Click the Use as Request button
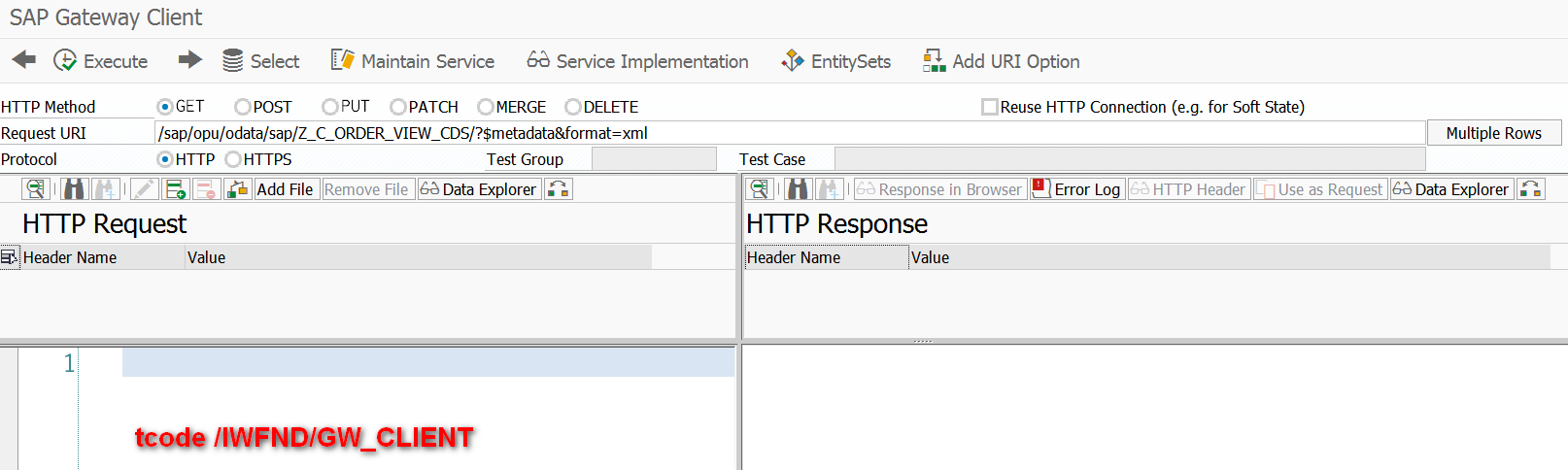This screenshot has height=470, width=1568. coord(1320,189)
